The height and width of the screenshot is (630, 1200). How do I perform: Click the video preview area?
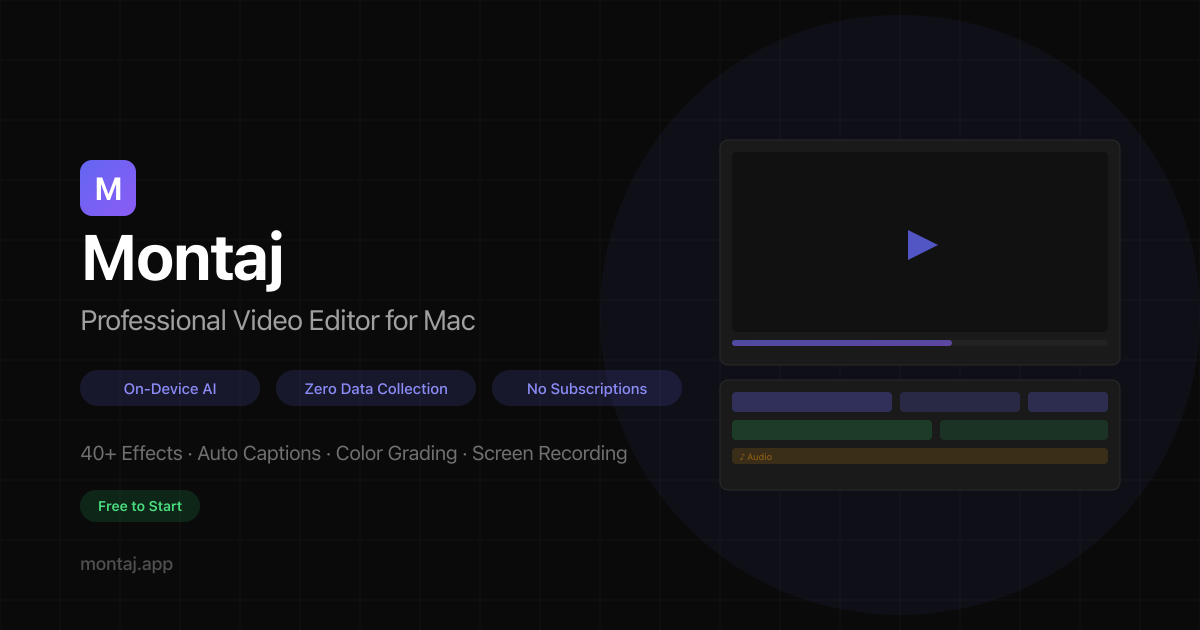[919, 242]
